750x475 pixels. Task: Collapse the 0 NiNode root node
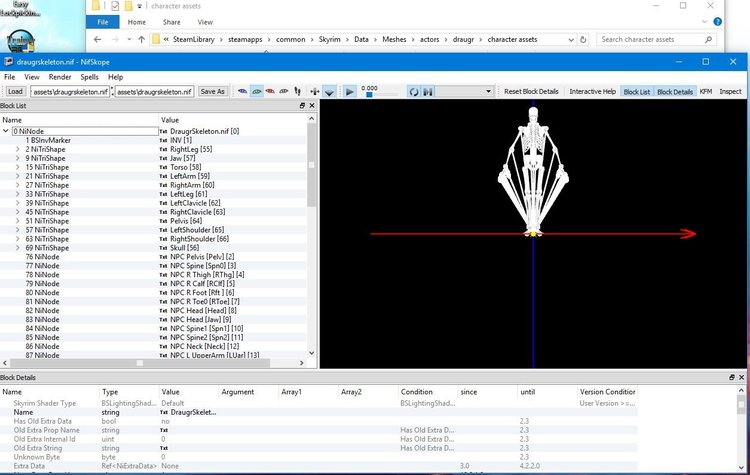(x=6, y=131)
